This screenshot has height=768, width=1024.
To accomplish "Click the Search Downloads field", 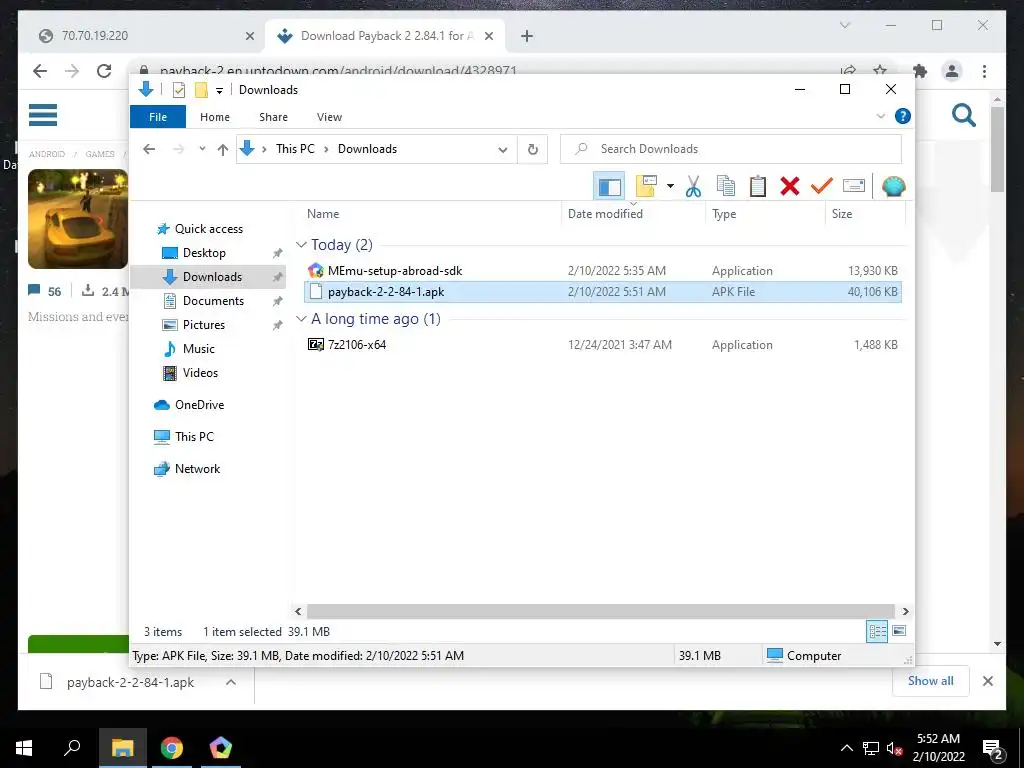I will click(x=731, y=149).
